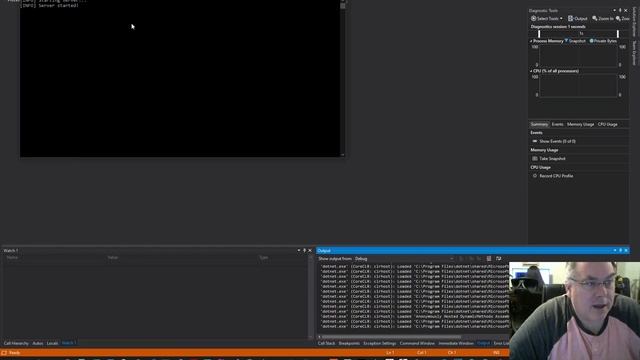
Task: Collapse the Process Memory graph section
Action: (531, 41)
